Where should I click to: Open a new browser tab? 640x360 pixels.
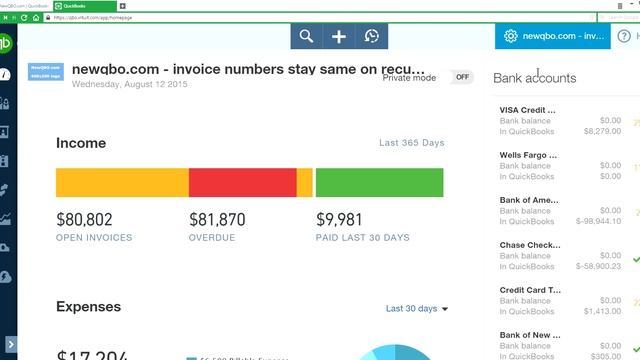click(x=122, y=6)
